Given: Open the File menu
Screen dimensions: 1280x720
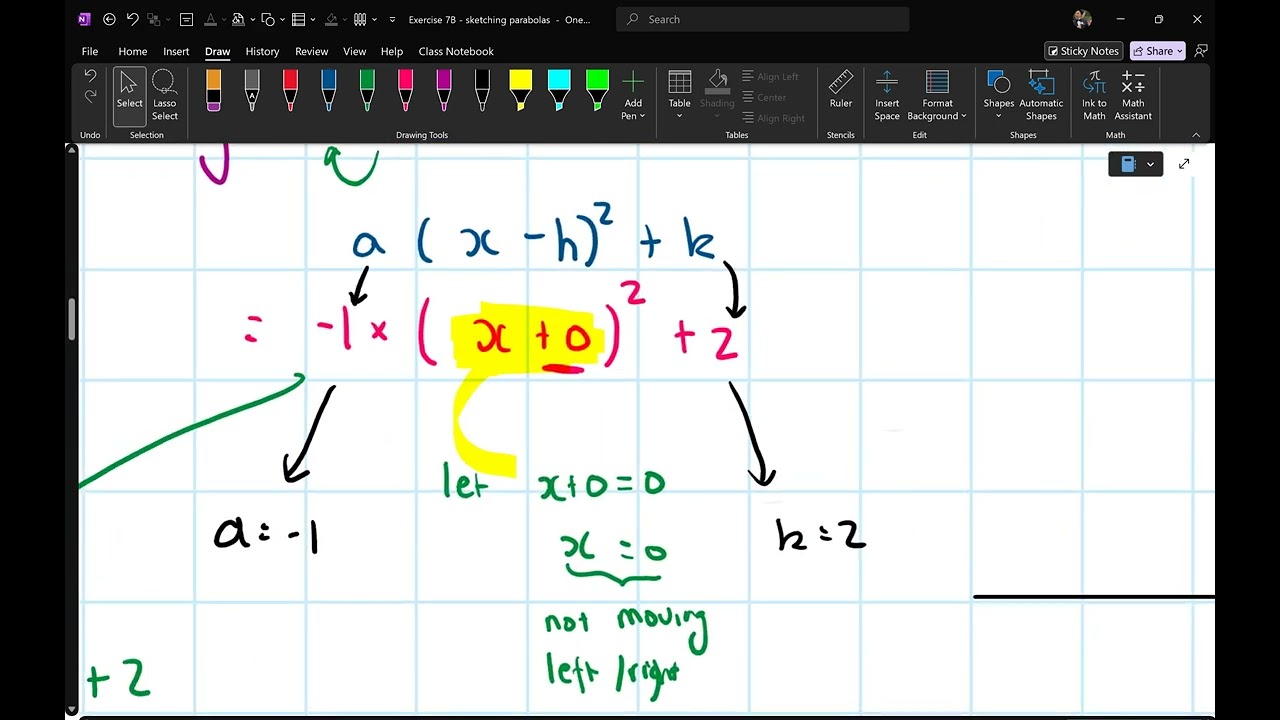Looking at the screenshot, I should (90, 51).
